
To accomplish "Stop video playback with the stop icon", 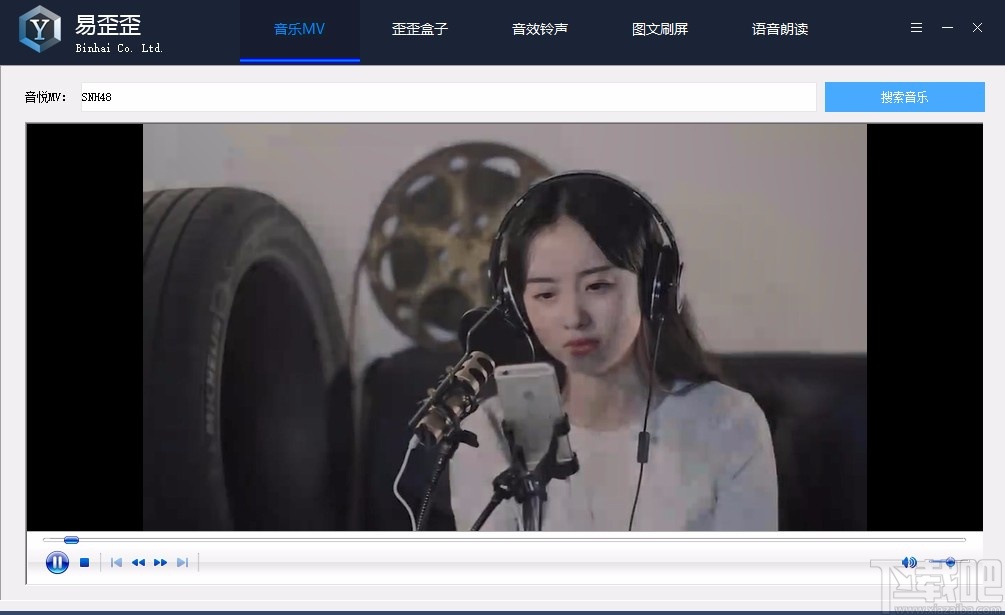I will pos(85,562).
